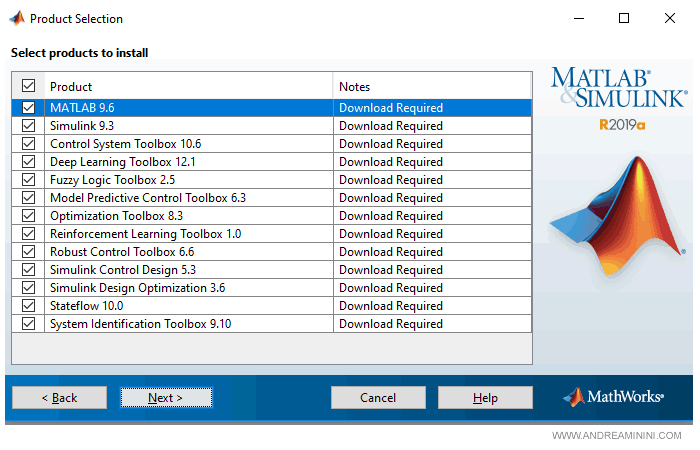Click the MATLAB & SIMULINK title graphic

[619, 88]
